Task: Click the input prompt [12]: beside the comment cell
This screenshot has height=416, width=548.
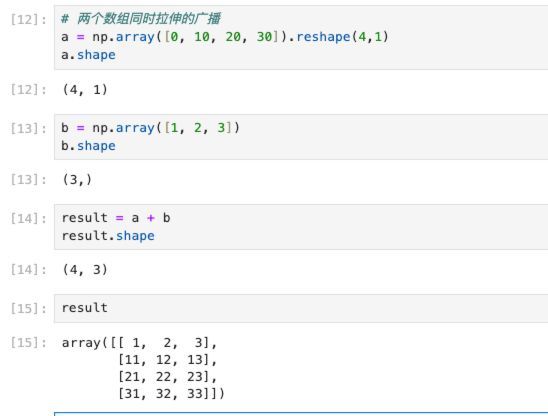Action: [x=28, y=20]
